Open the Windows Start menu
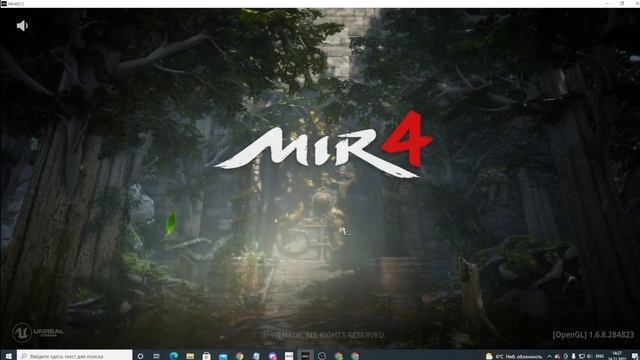Screen dimensions: 640x360 pyautogui.click(x=8, y=356)
